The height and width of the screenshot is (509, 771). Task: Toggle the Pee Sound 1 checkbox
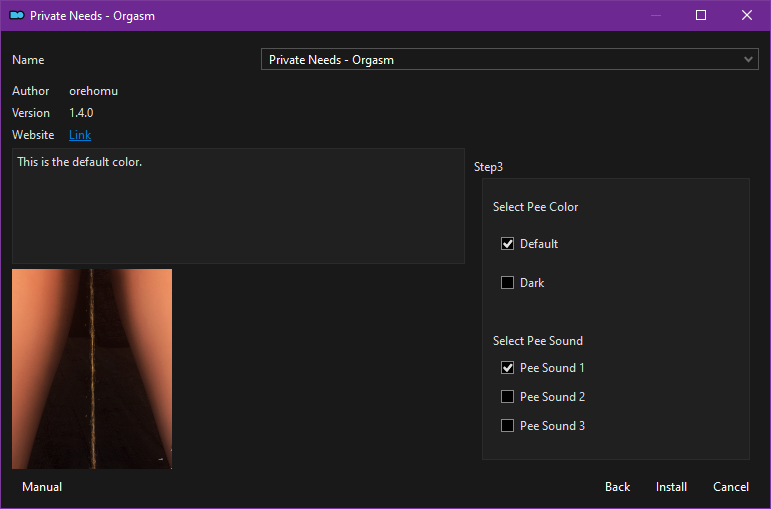point(508,368)
